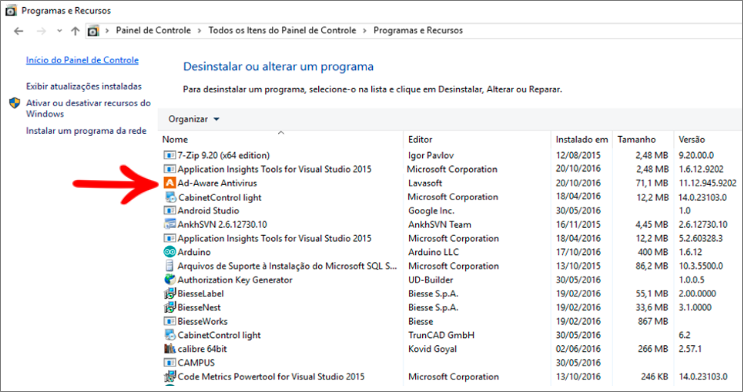Click the UD-Builder editor cell
This screenshot has height=392, width=743.
pos(431,280)
